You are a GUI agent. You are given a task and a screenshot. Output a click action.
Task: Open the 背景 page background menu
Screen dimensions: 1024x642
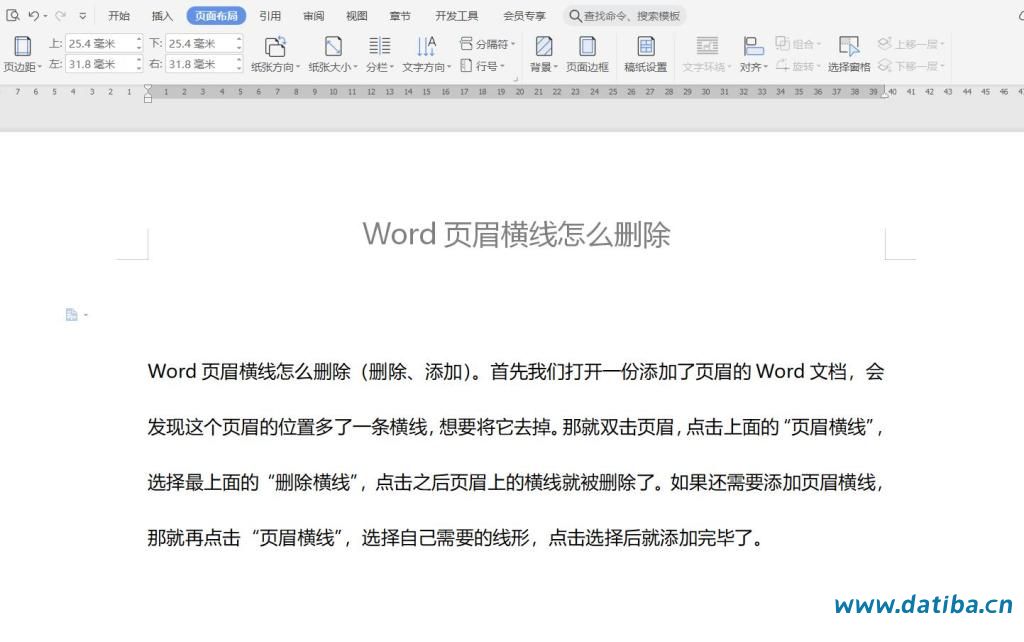pos(544,54)
